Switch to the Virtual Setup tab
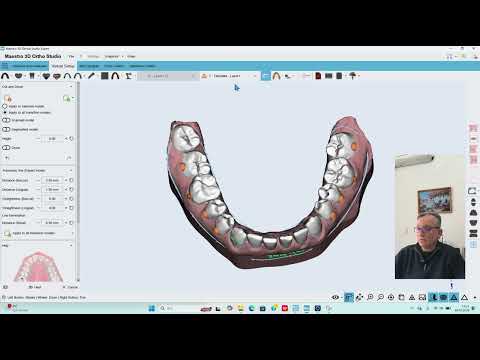Screen dimensions: 480x360 [63, 66]
